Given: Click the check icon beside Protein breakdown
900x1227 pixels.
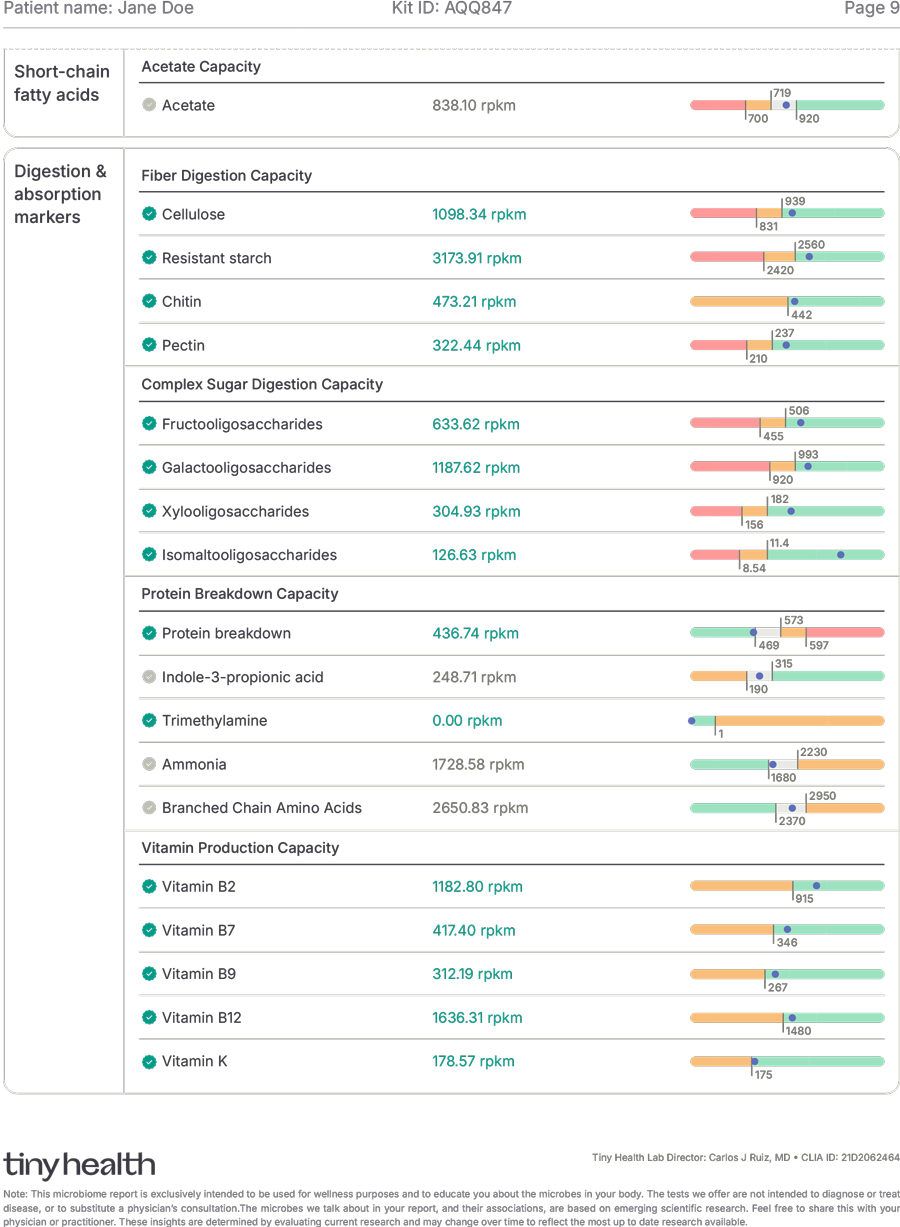Looking at the screenshot, I should tap(149, 633).
